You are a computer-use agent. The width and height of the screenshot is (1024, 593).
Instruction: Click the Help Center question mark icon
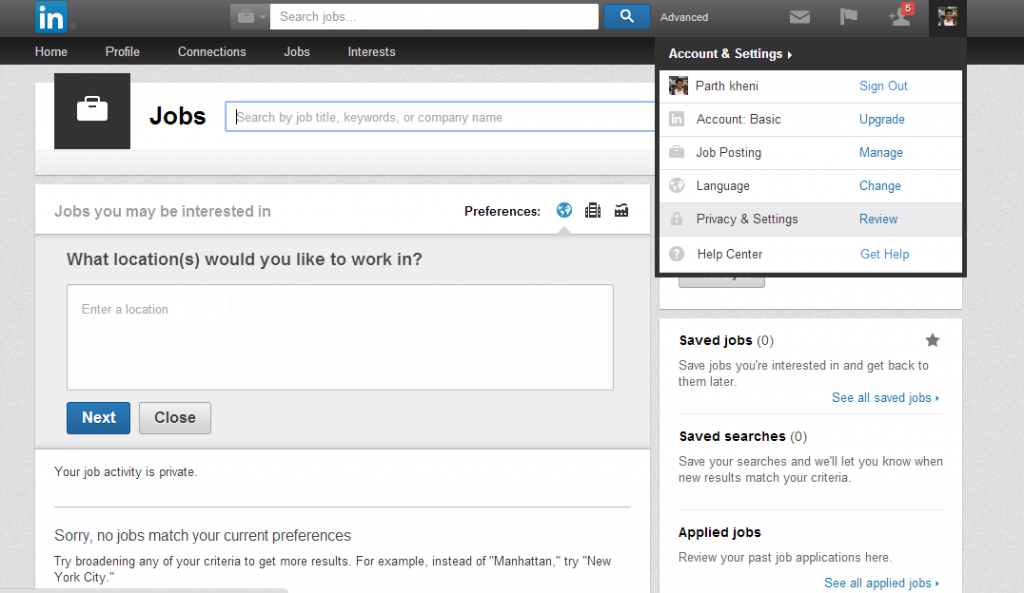pos(677,254)
